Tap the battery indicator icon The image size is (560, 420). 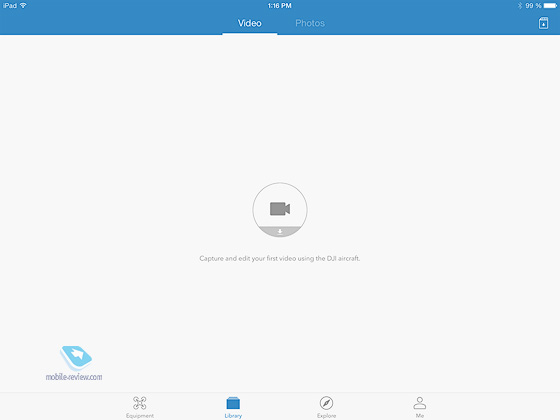coord(550,5)
